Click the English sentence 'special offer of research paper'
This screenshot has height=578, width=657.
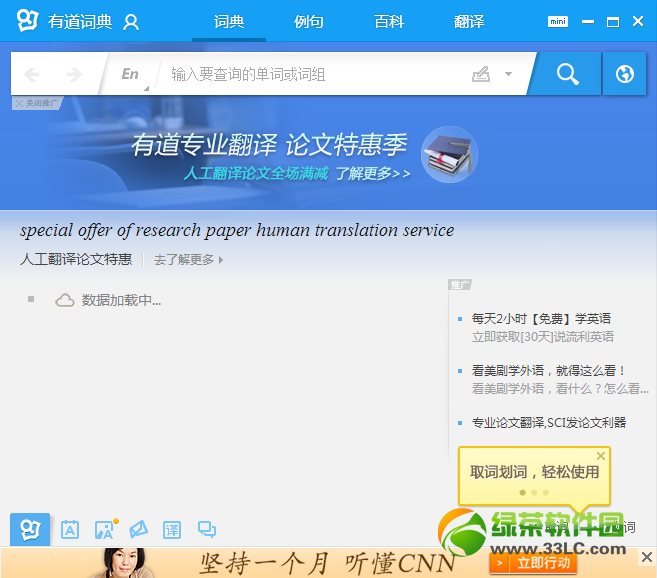(x=237, y=230)
